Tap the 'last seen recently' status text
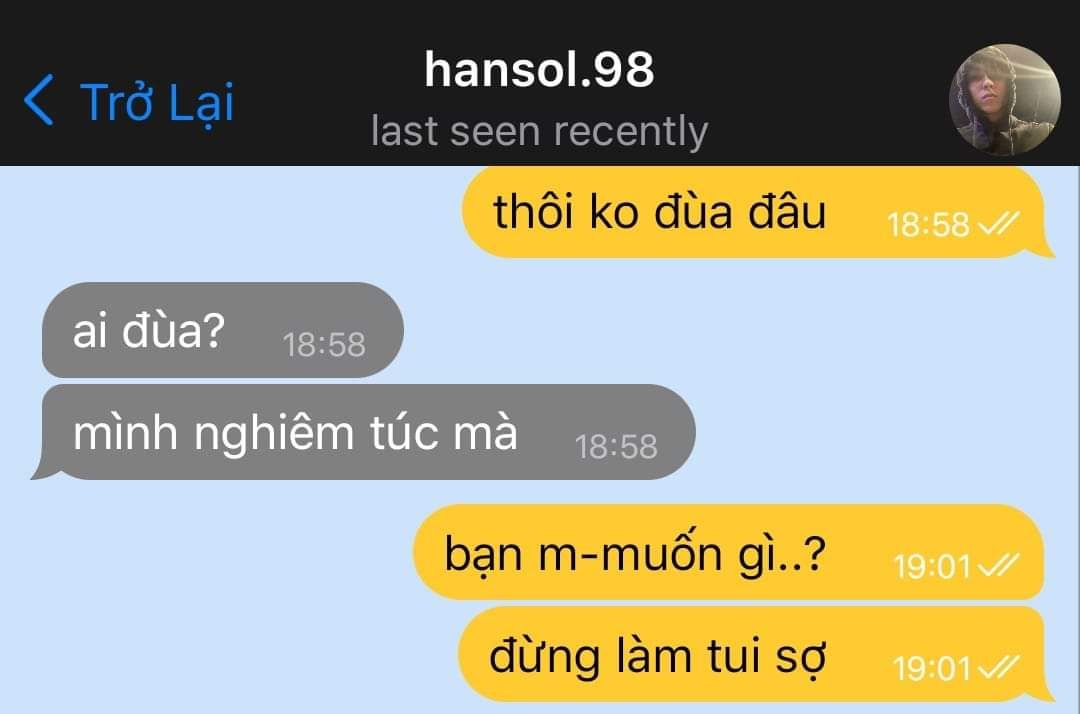The image size is (1080, 714). click(539, 131)
